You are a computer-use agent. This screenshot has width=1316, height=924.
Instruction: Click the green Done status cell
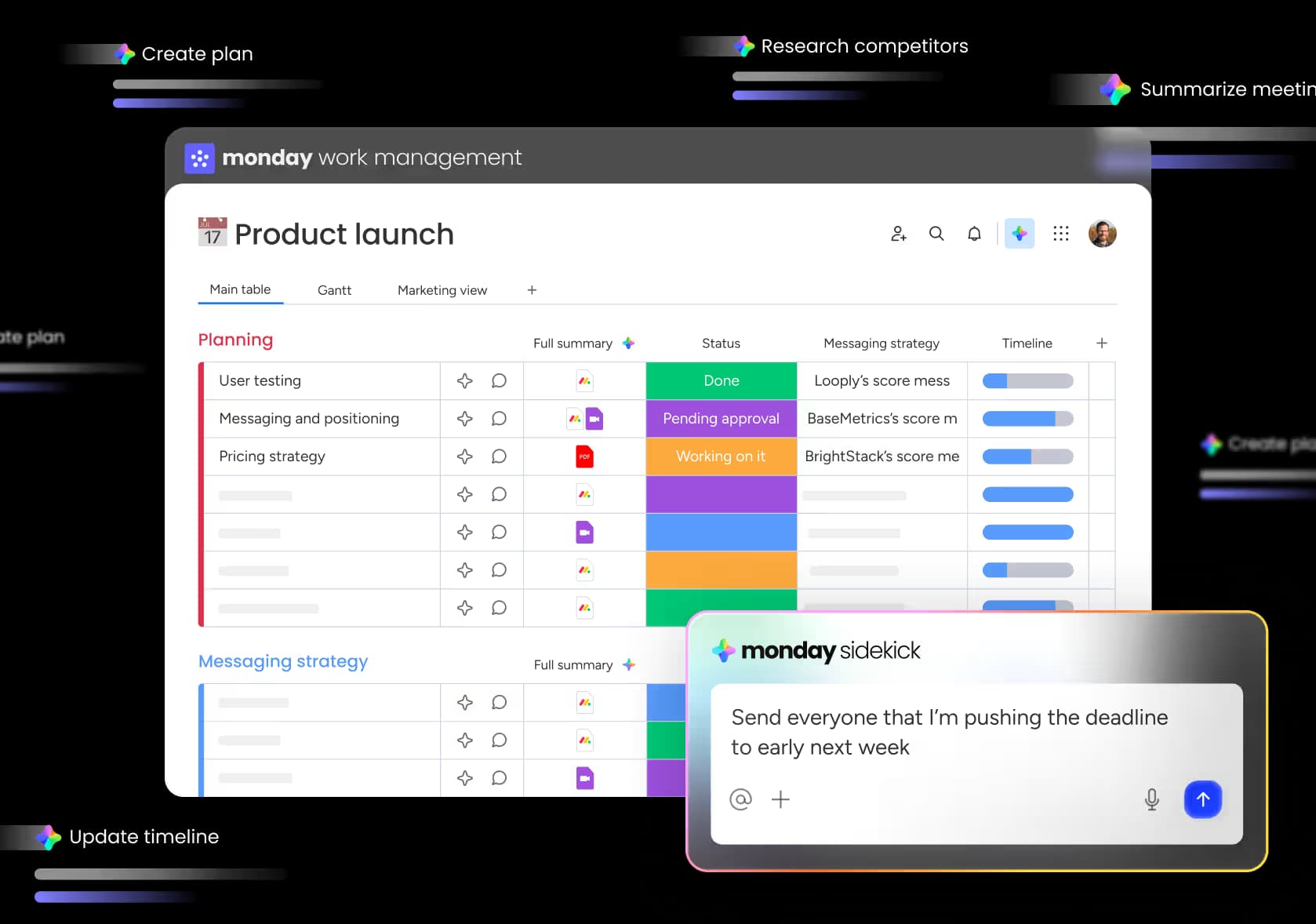click(722, 381)
